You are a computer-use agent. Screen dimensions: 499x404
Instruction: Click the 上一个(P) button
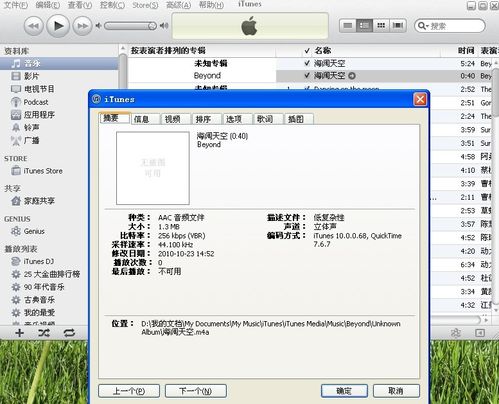129,391
